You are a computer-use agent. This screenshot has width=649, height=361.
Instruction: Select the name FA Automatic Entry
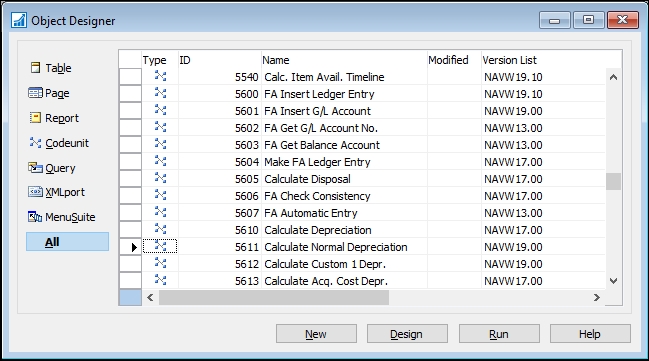[310, 213]
